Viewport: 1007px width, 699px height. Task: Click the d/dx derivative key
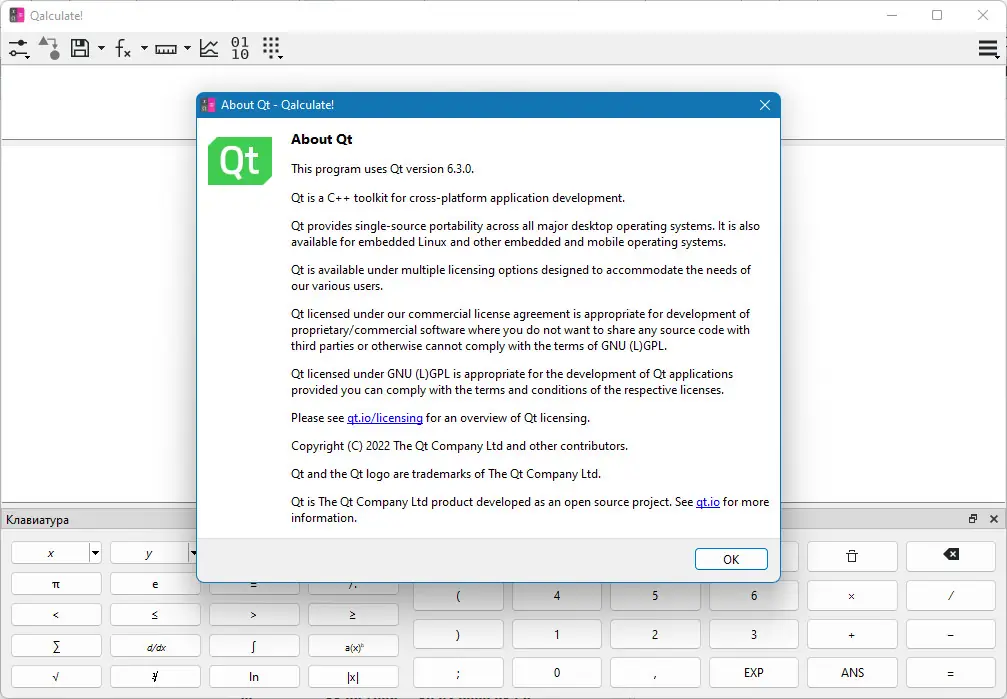(x=155, y=646)
